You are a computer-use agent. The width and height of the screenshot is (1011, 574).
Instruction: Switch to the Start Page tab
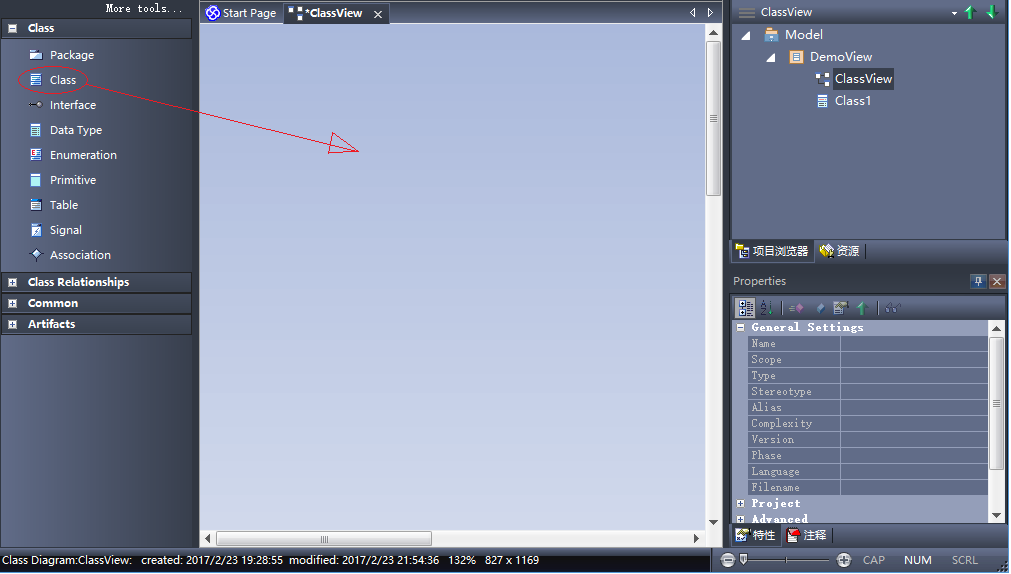[x=241, y=13]
